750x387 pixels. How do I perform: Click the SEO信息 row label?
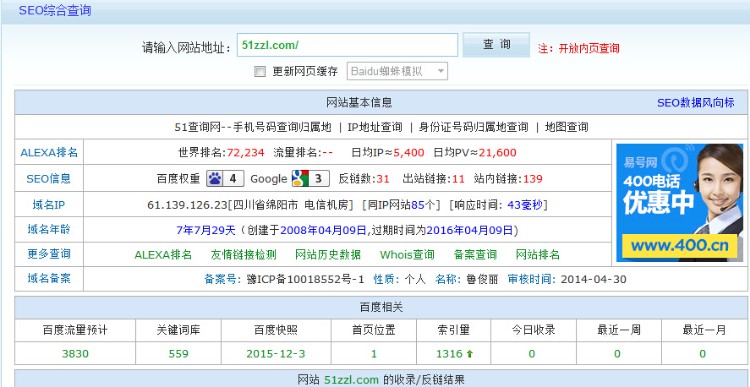pos(49,179)
